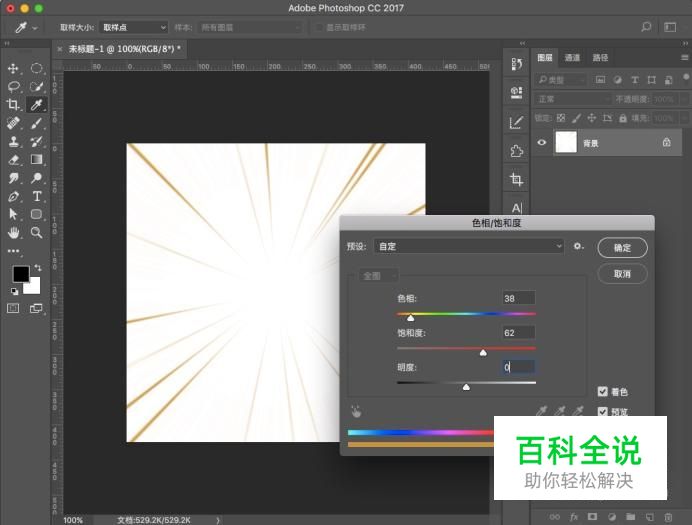The height and width of the screenshot is (525, 692).
Task: Open the eyedropper tool preset picker arrow
Action: point(35,29)
